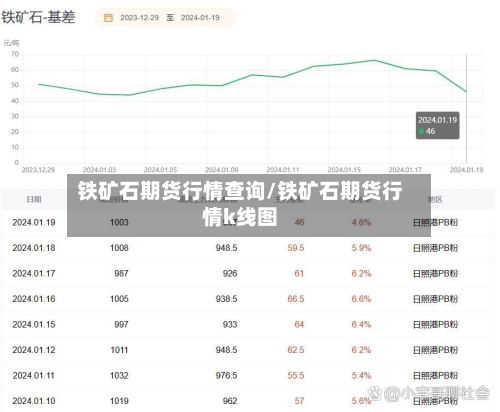Select the start date field 2023-12-29
500x412 pixels.
[x=139, y=18]
